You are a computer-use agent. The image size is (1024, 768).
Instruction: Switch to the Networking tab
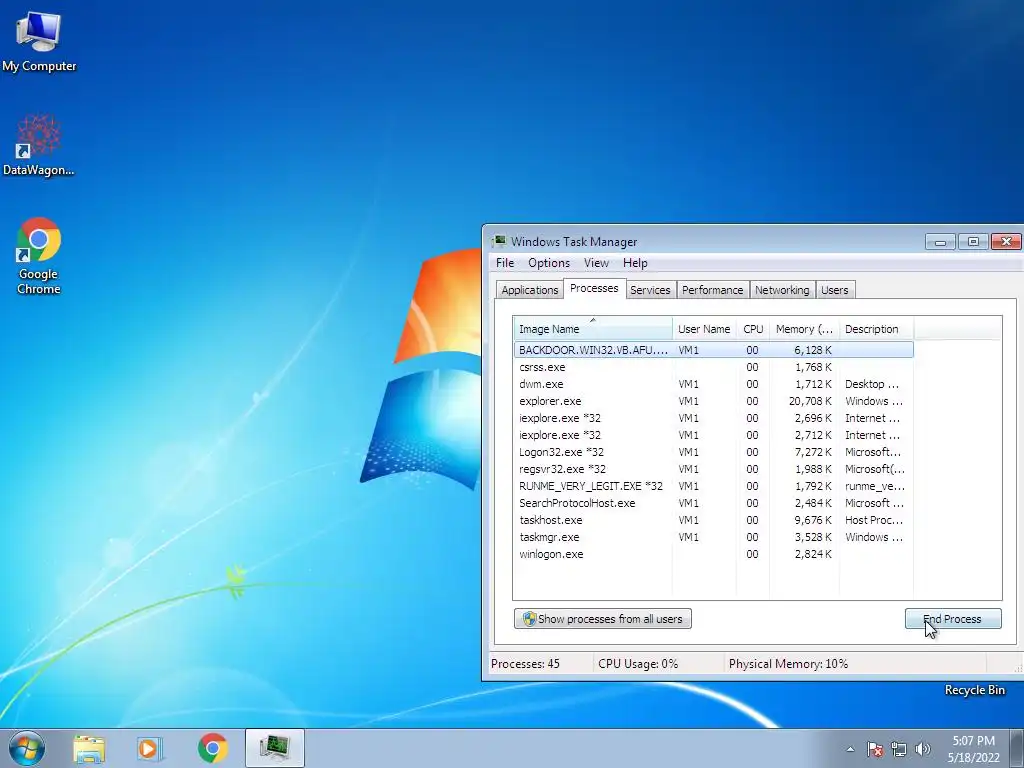tap(782, 290)
